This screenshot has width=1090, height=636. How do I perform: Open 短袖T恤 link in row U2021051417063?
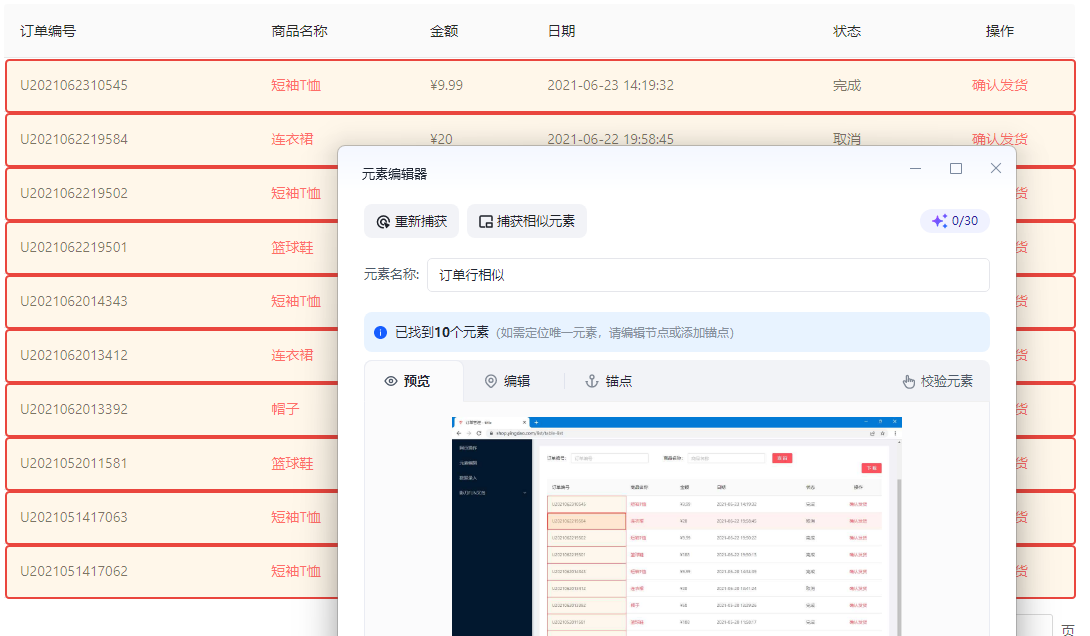[296, 517]
